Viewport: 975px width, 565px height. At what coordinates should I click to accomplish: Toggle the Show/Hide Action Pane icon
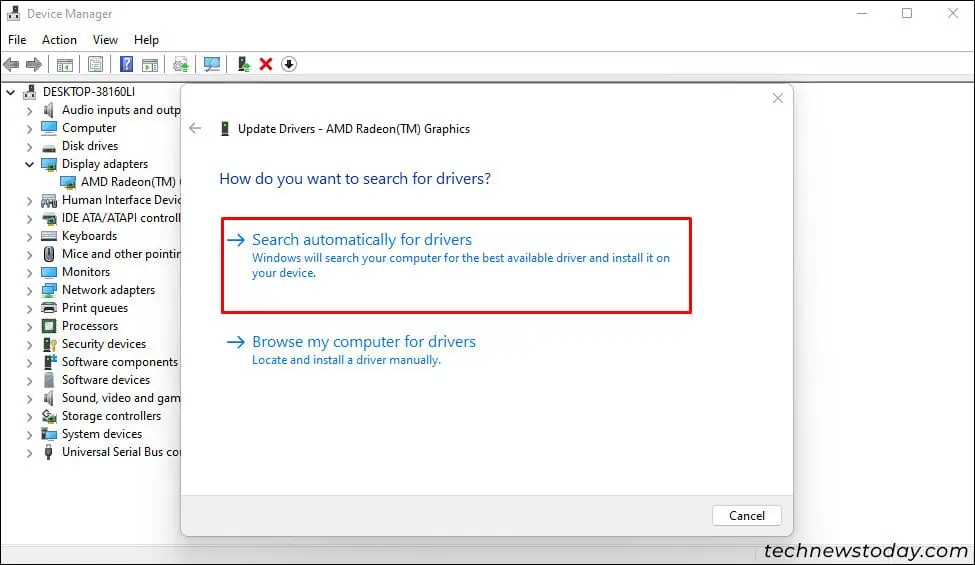click(x=150, y=64)
